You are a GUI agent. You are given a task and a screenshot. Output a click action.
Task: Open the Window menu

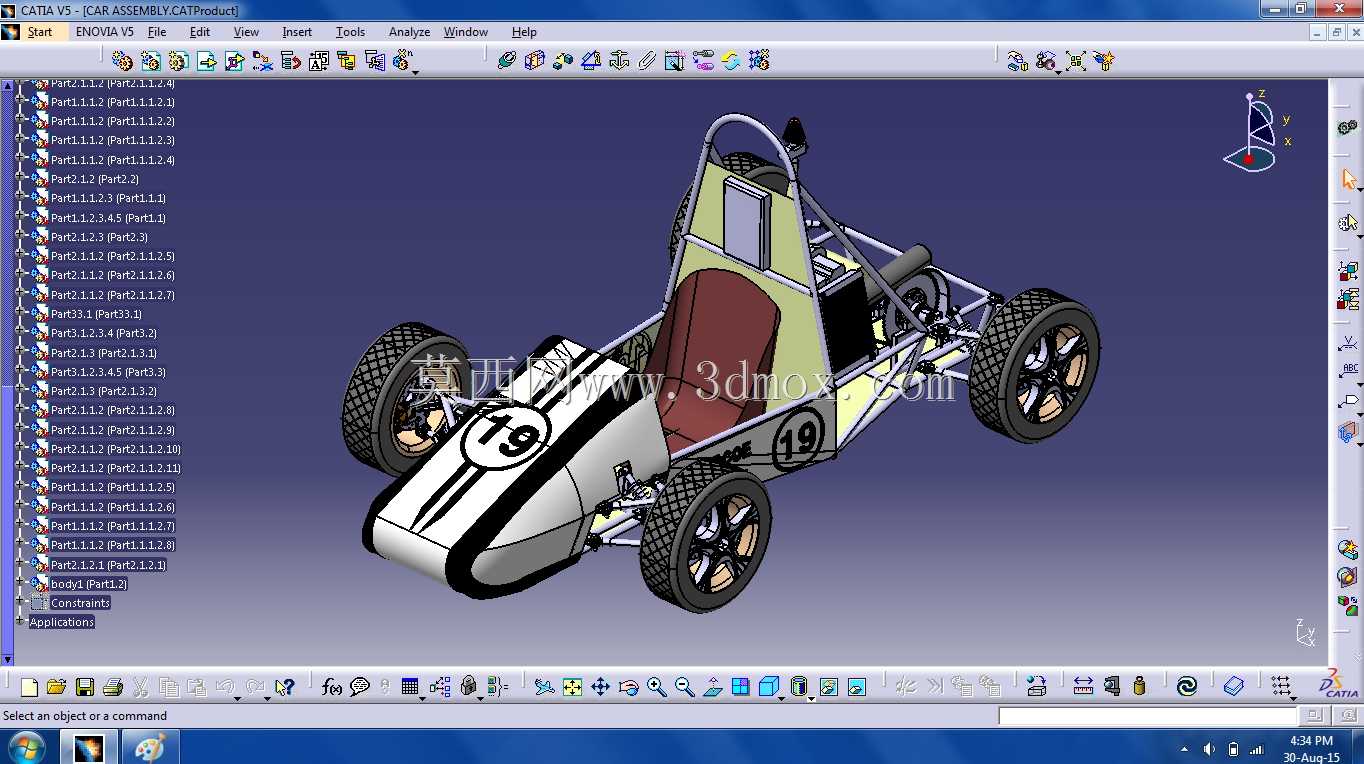coord(466,32)
